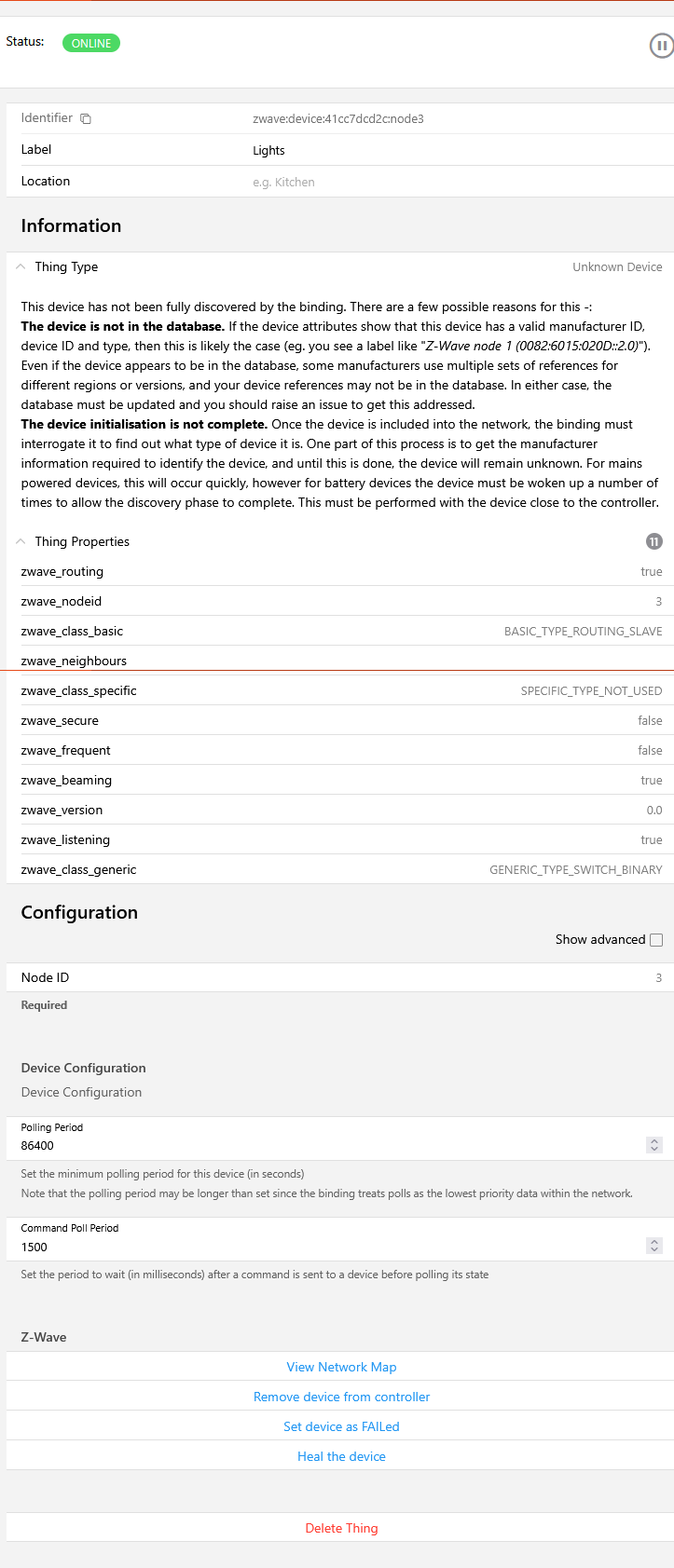Click the Command Poll Period spinner arrows
This screenshot has width=674, height=1568.
(654, 1246)
